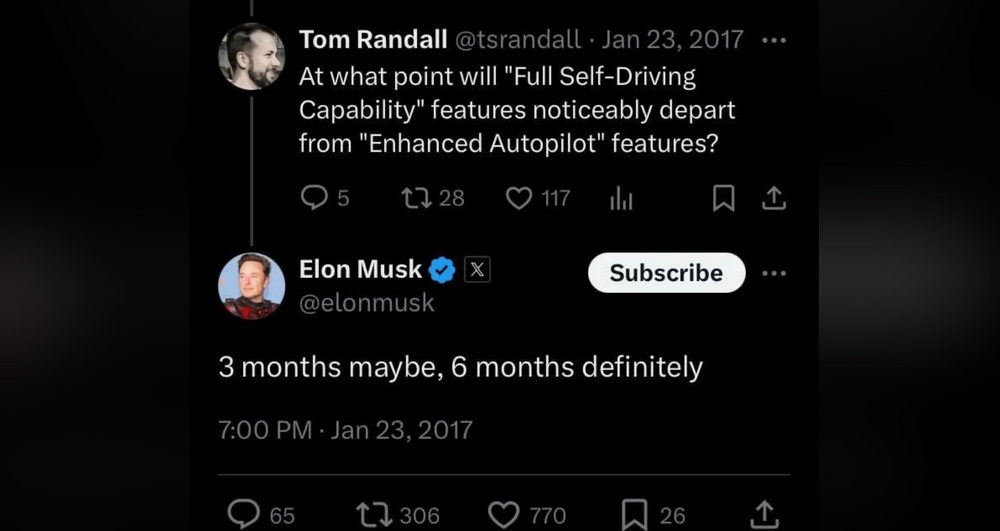Open Tom Randall's profile picture
The image size is (1000, 531).
pos(251,56)
